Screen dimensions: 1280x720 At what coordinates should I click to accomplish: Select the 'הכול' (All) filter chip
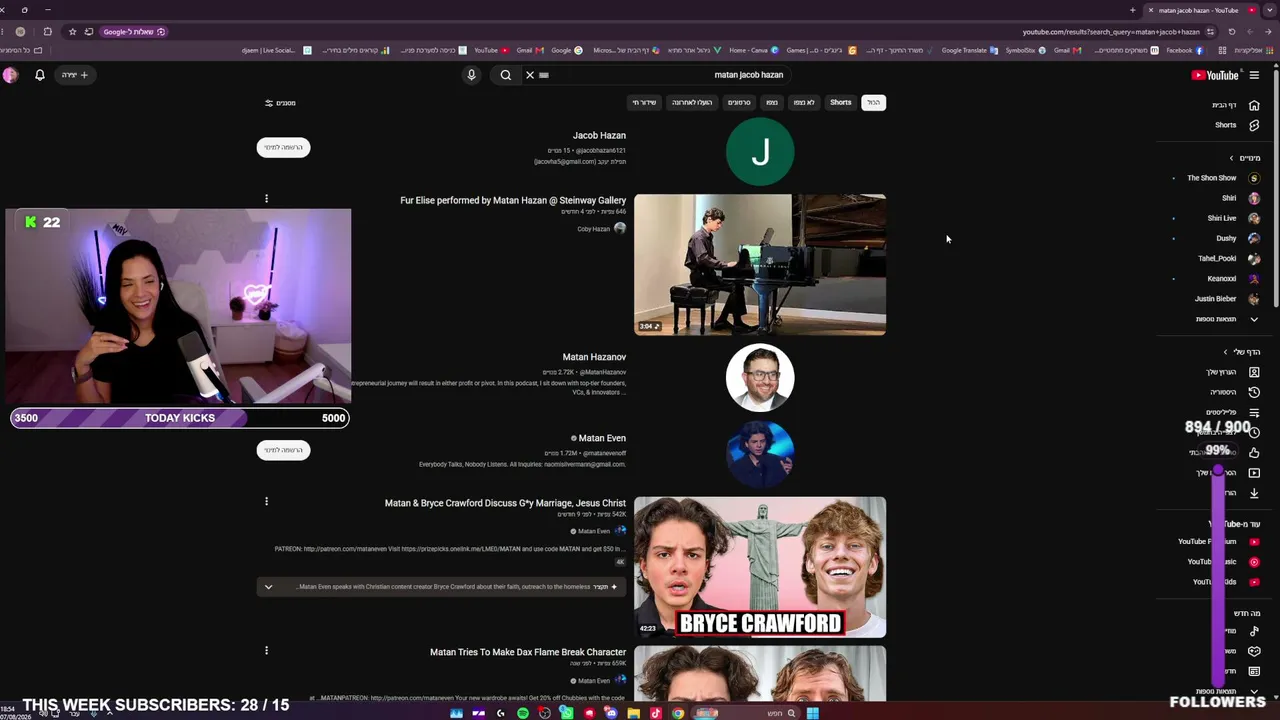tap(874, 102)
